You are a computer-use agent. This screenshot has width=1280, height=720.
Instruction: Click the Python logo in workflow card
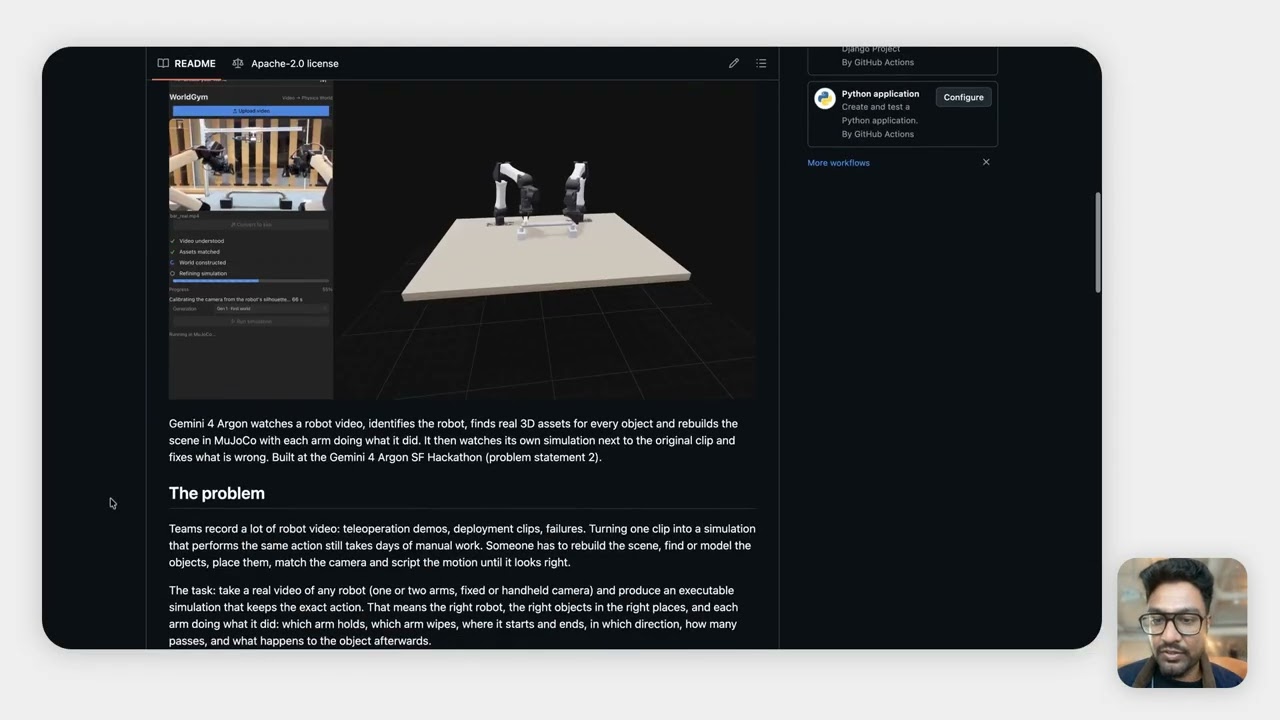[825, 98]
